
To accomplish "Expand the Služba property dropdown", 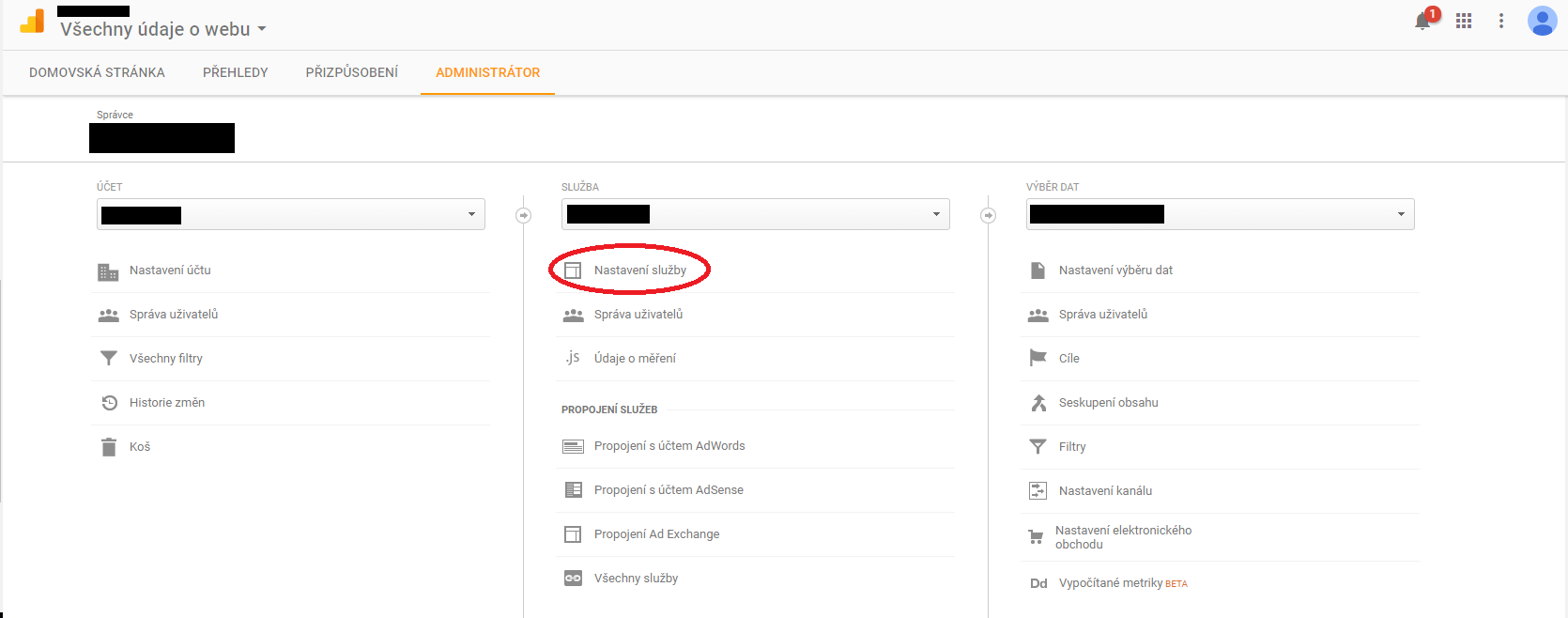I will 756,214.
